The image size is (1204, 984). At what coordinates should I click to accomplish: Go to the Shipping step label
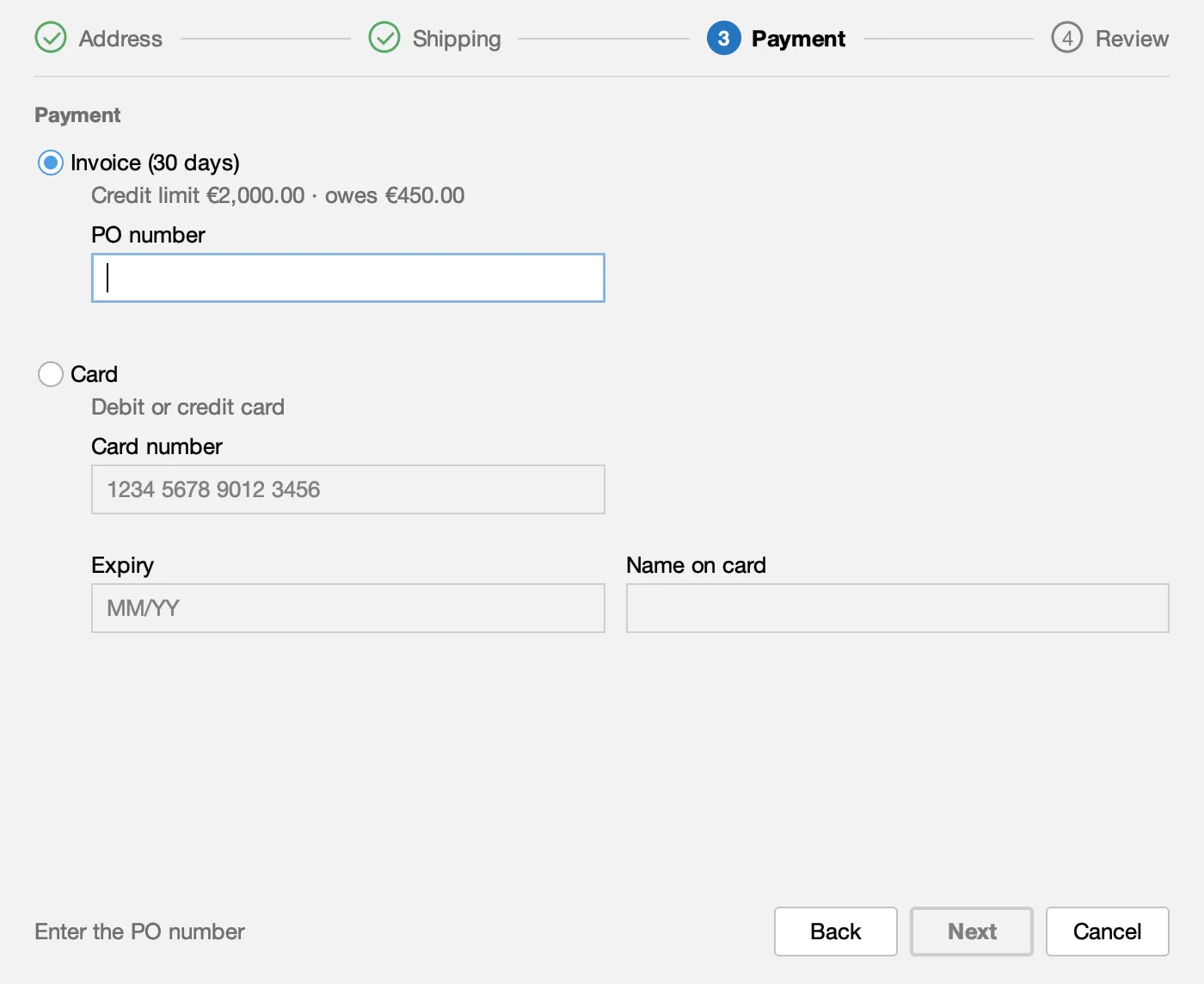(x=457, y=40)
